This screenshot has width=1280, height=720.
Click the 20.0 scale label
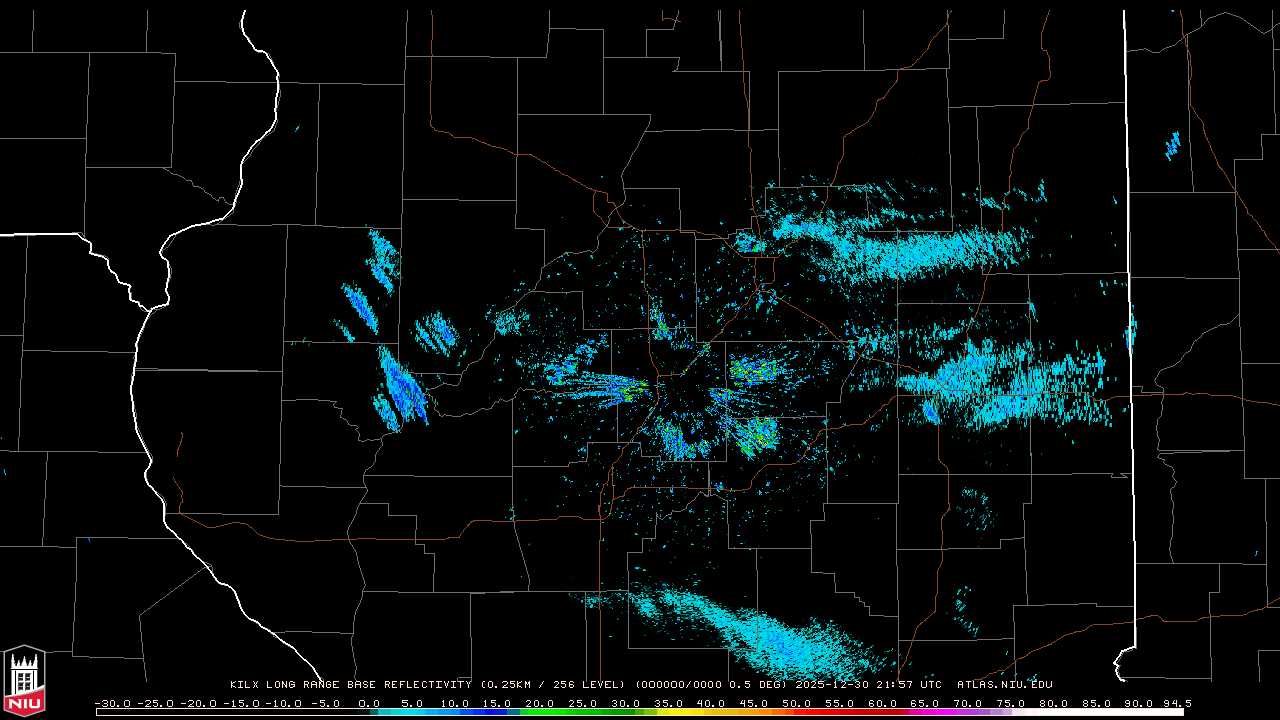[540, 703]
